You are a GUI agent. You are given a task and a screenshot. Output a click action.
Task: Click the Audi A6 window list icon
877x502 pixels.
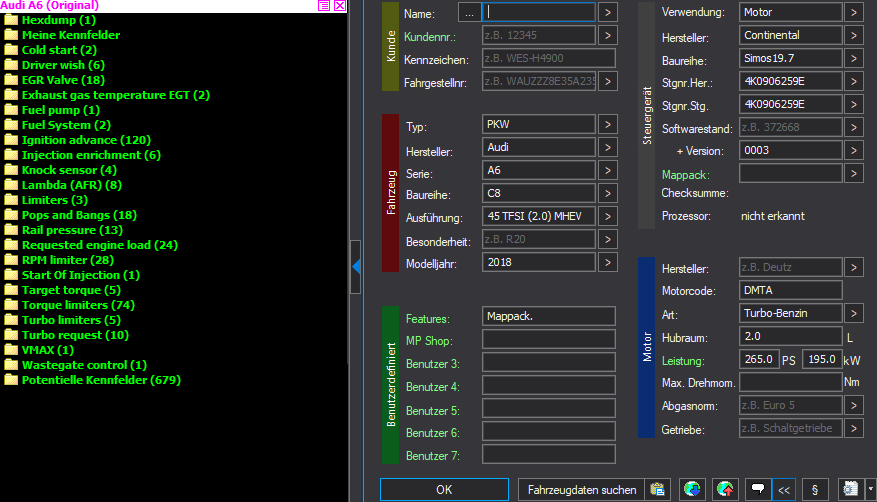pos(324,6)
